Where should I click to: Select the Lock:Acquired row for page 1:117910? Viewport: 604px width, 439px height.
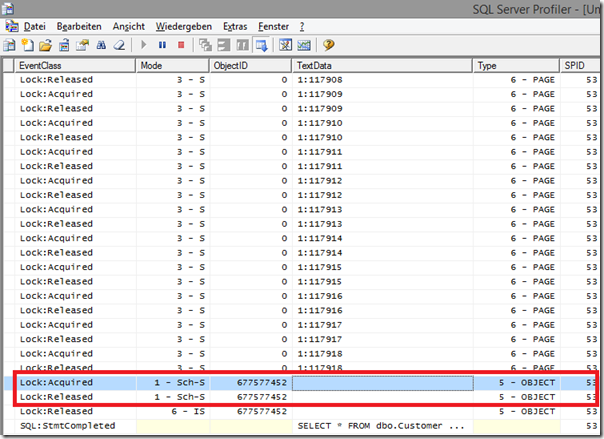[x=302, y=123]
